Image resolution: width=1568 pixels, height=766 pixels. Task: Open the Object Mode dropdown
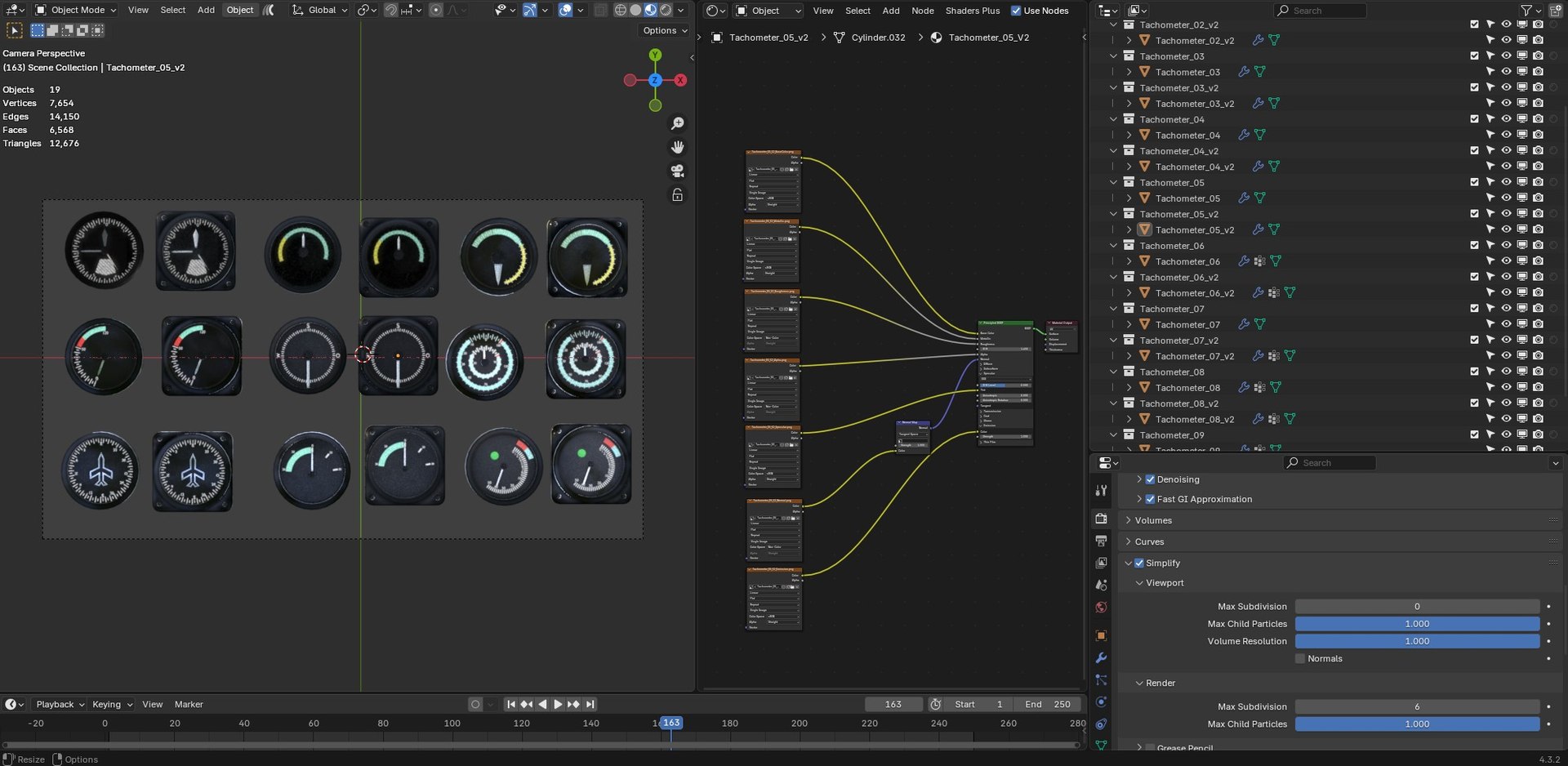point(75,10)
